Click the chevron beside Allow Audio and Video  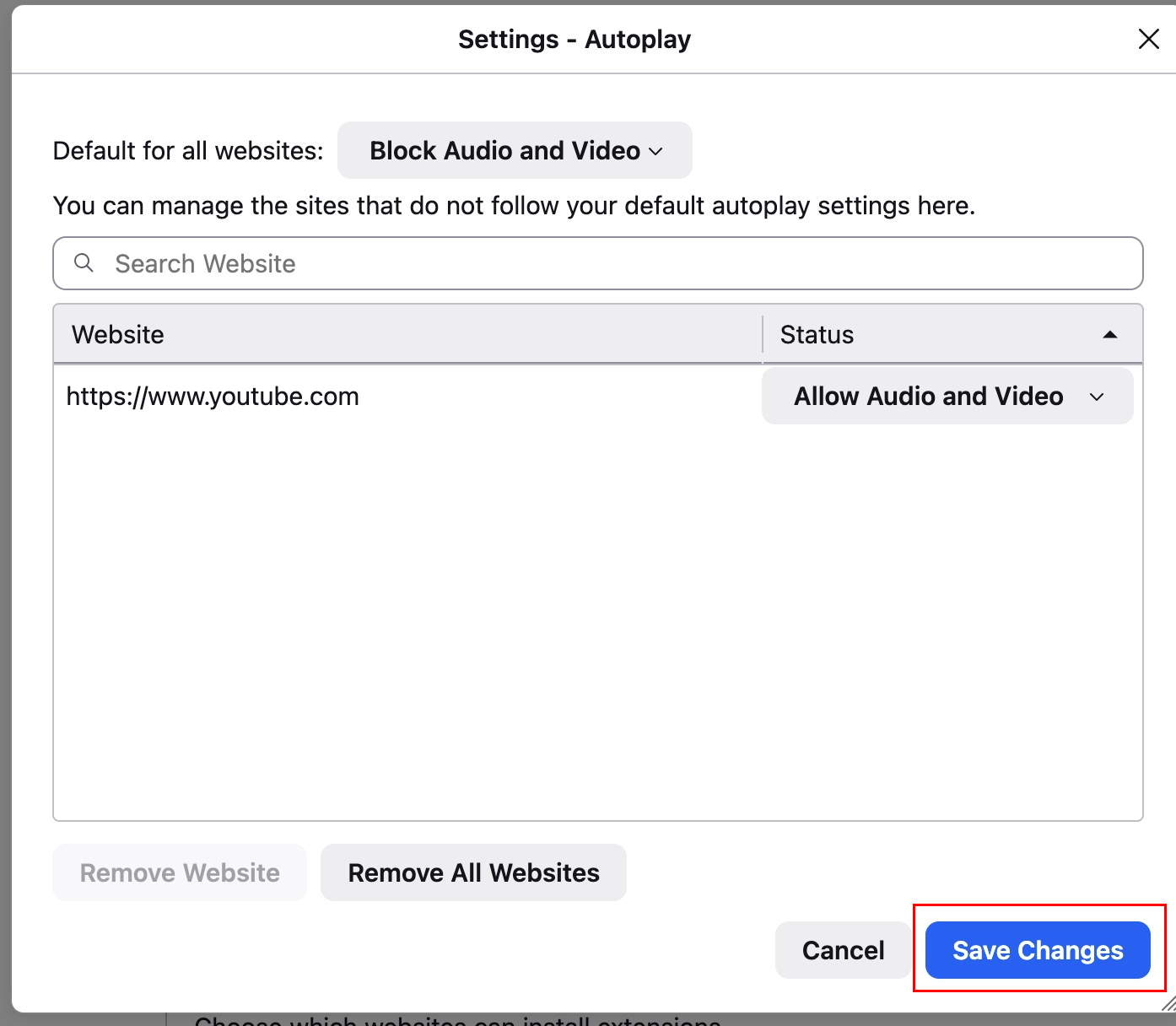tap(1097, 397)
